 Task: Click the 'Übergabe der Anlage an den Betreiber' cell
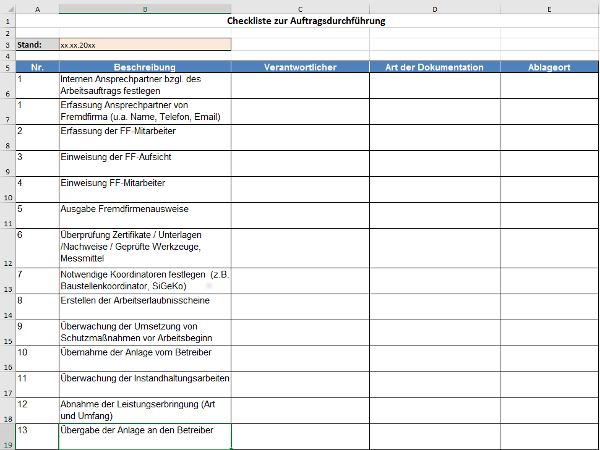tap(144, 436)
